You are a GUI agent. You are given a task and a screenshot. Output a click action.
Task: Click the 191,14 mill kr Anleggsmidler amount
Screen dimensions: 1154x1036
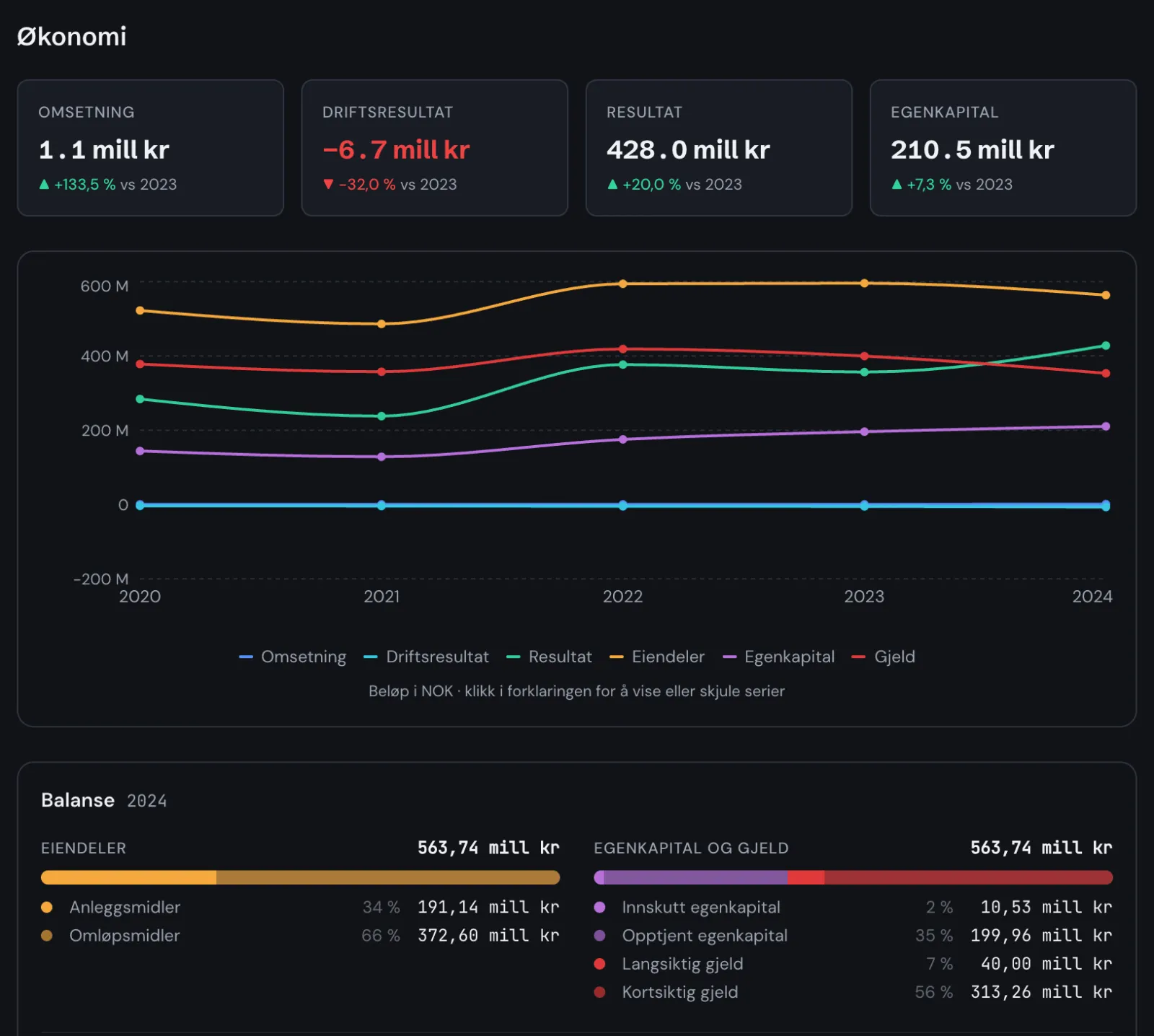click(488, 907)
